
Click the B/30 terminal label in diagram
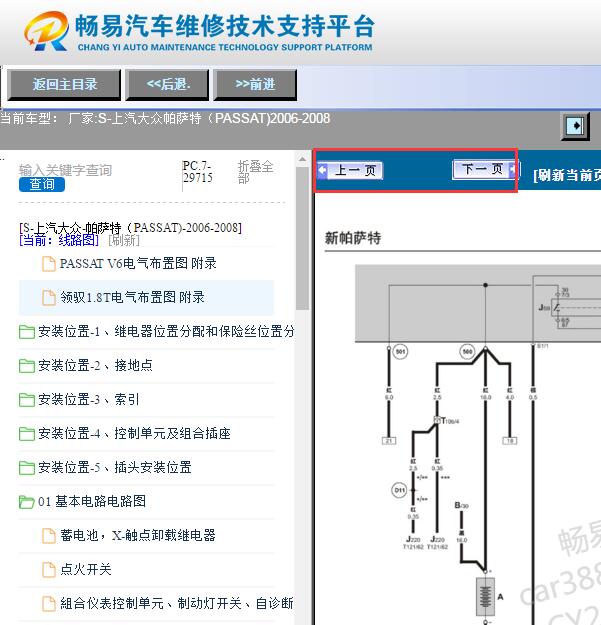pos(461,505)
